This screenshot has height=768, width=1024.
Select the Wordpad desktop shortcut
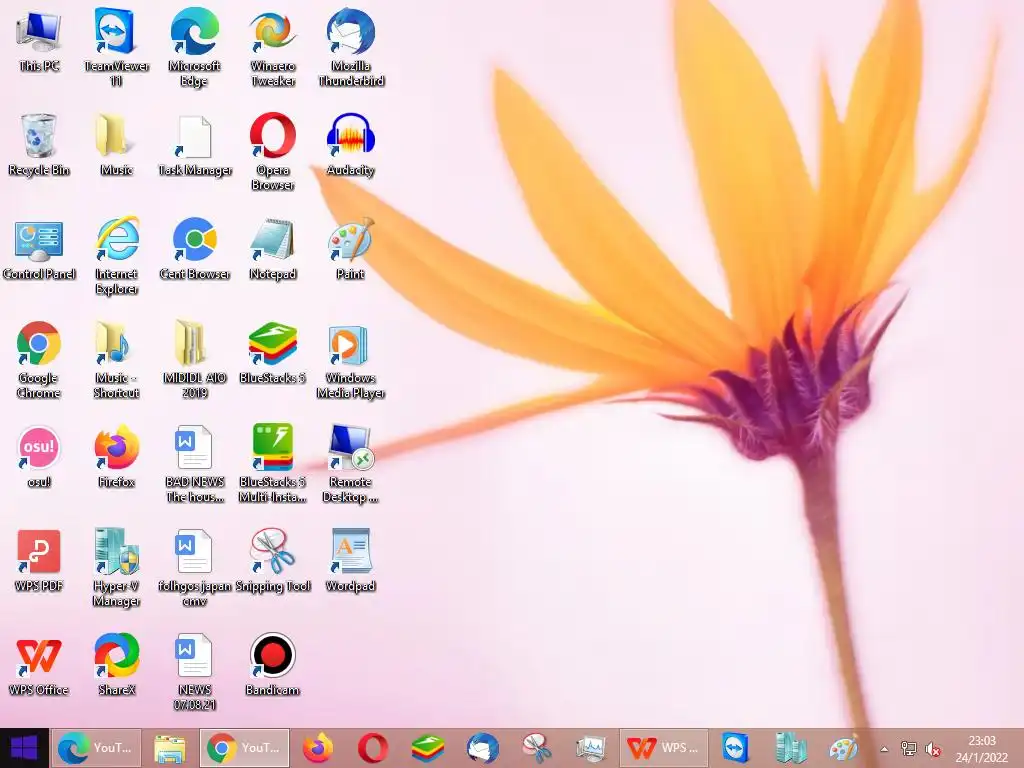pos(351,561)
